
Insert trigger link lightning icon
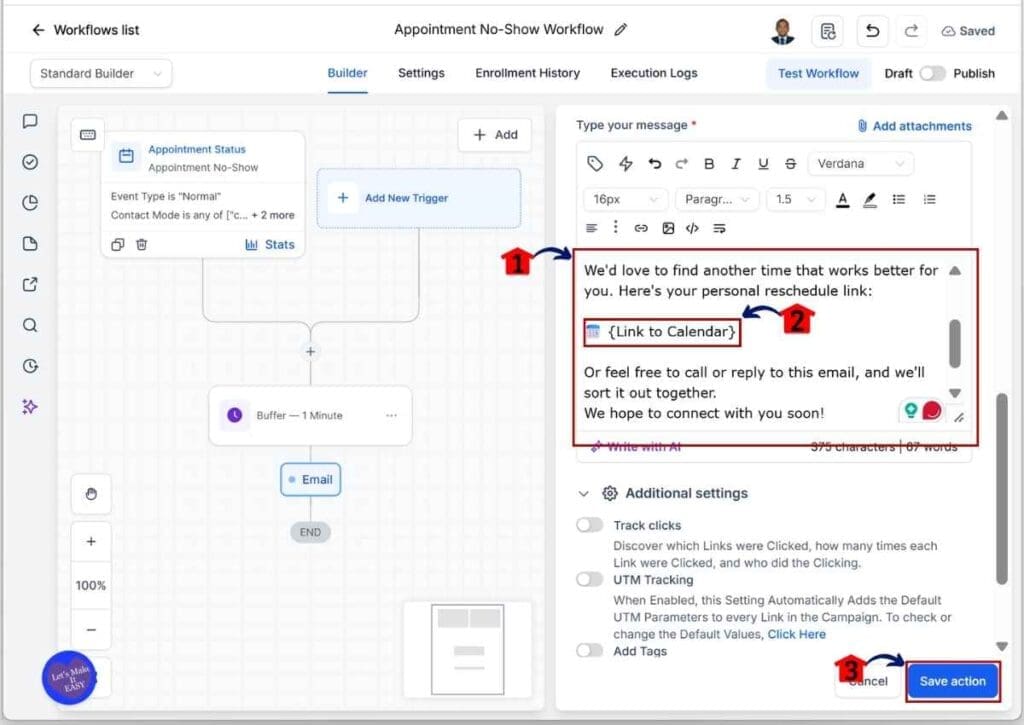626,163
